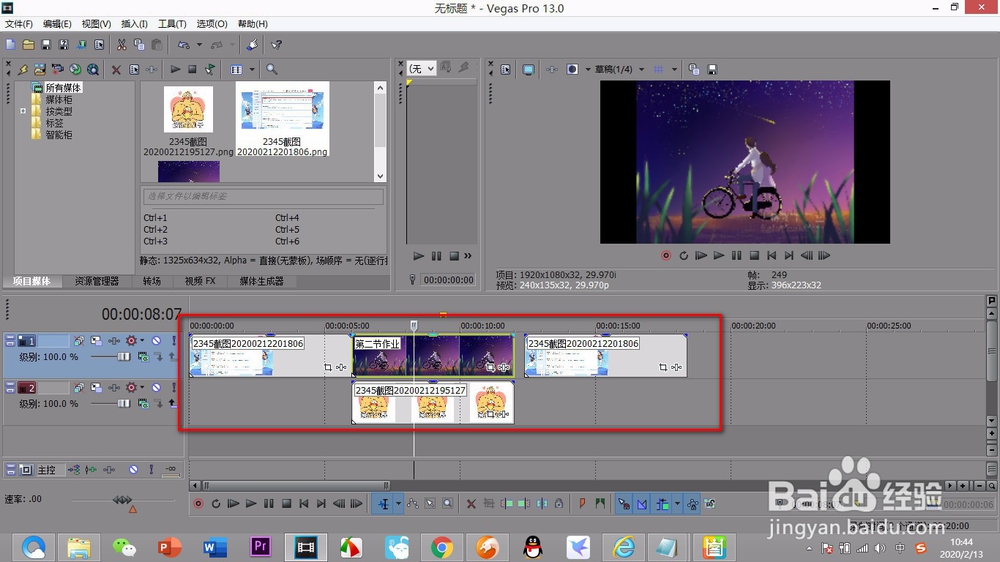Click Get Media from the Web icon
Screen dimensions: 1000x562
(75, 70)
